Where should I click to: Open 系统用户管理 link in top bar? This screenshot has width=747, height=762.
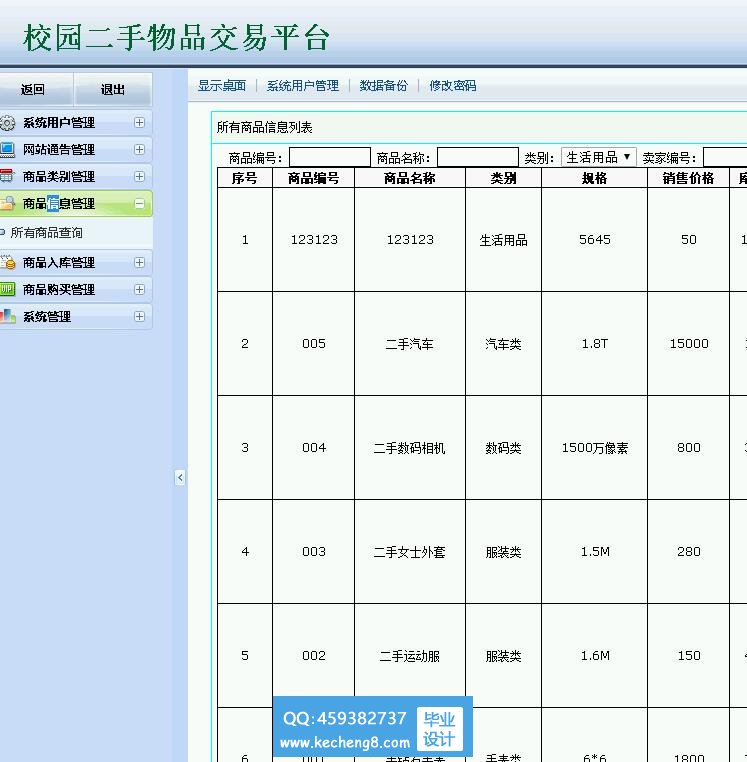(x=303, y=86)
